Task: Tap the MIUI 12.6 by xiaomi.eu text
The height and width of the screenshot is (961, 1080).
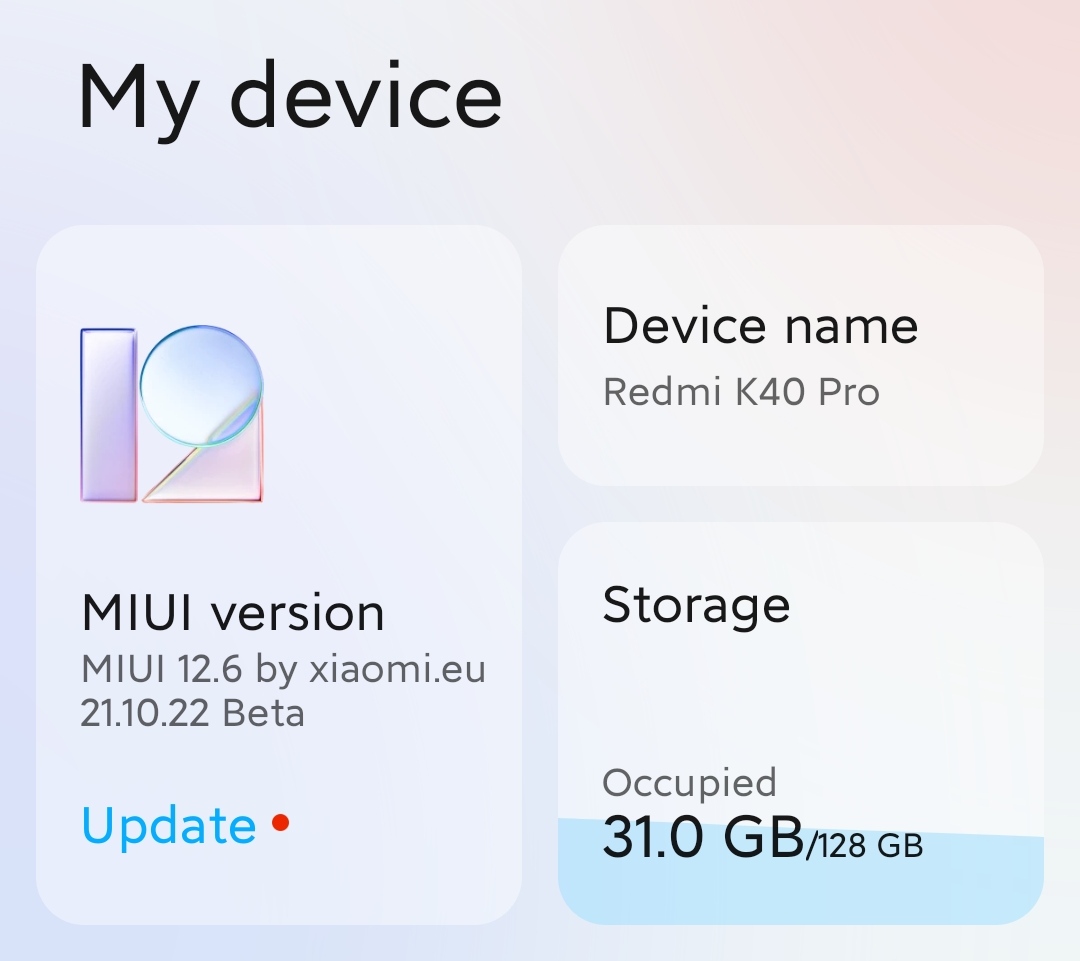Action: coord(283,670)
